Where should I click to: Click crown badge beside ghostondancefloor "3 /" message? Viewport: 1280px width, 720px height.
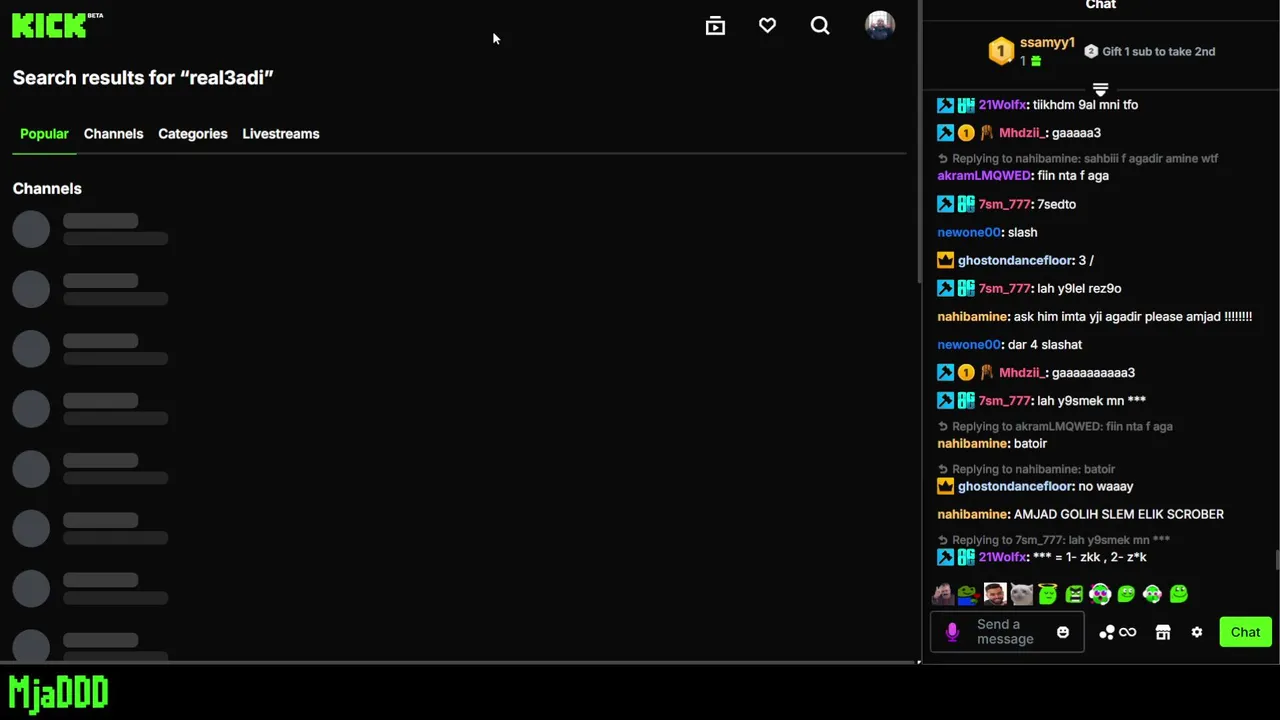click(x=945, y=260)
